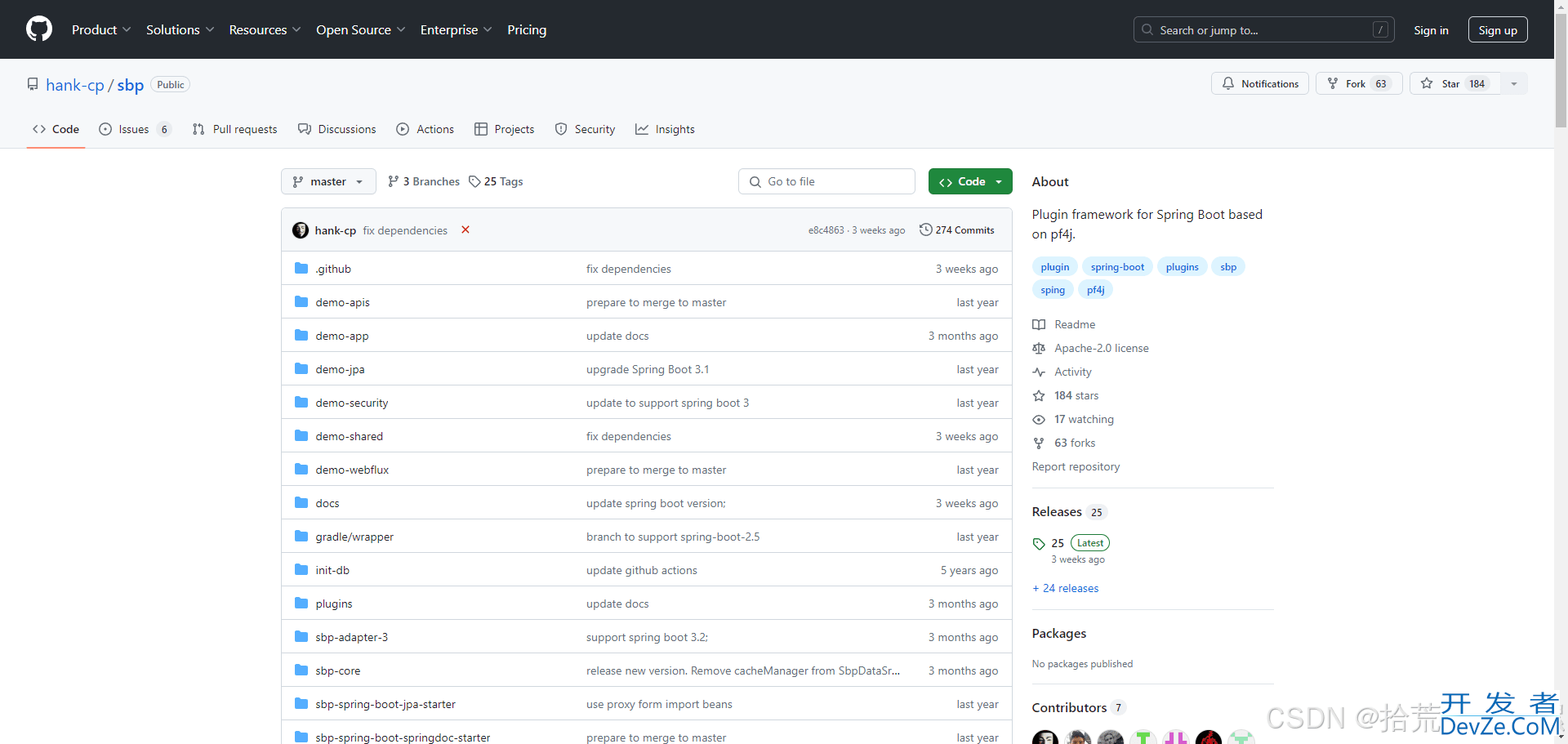Click the watching eye icon
Image resolution: width=1568 pixels, height=744 pixels.
coord(1039,419)
